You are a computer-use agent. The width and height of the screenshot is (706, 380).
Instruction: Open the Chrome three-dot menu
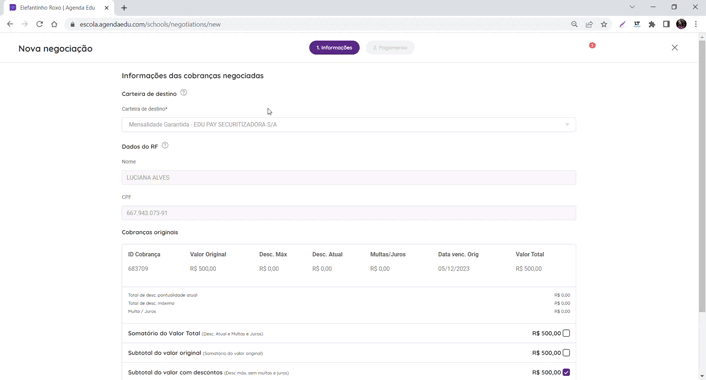(696, 24)
